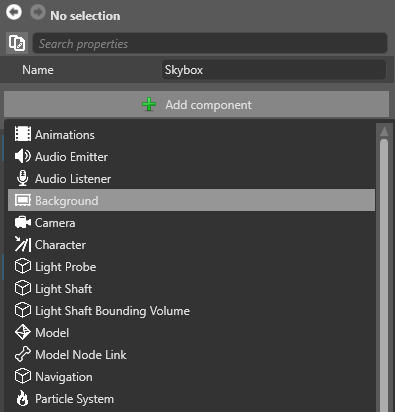Click the bone Model Node Link icon

tap(23, 354)
